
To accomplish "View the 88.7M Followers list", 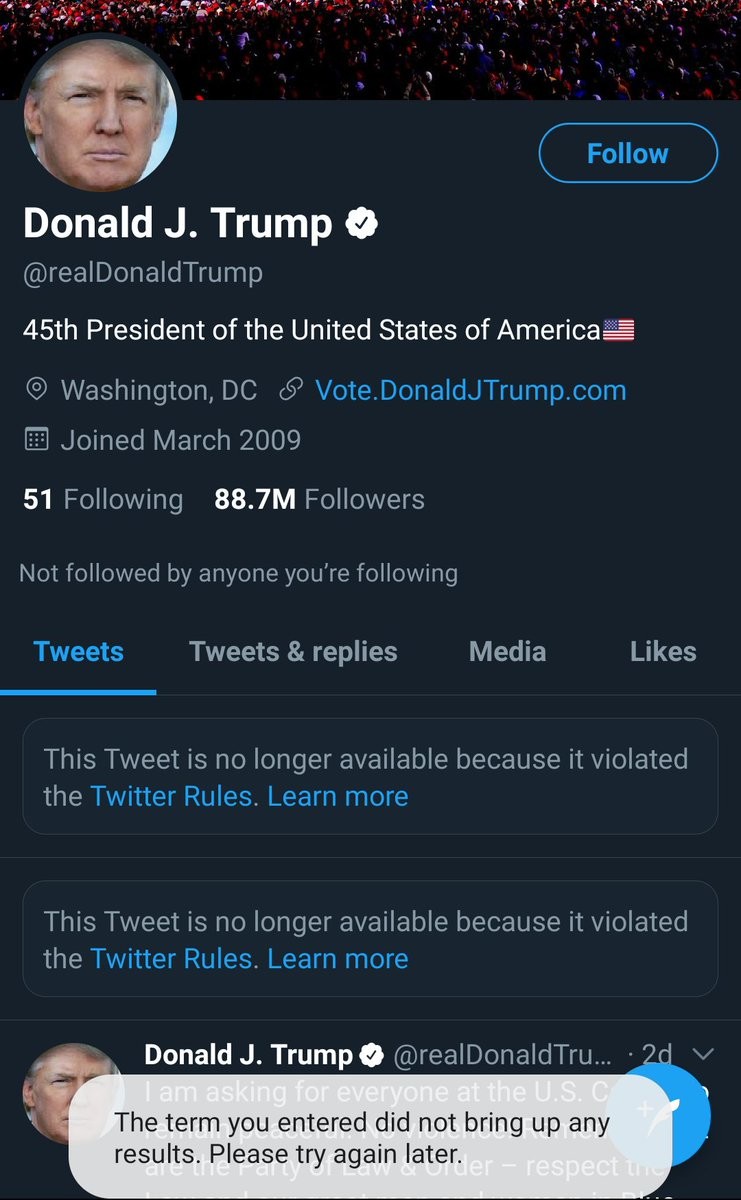I will (319, 499).
